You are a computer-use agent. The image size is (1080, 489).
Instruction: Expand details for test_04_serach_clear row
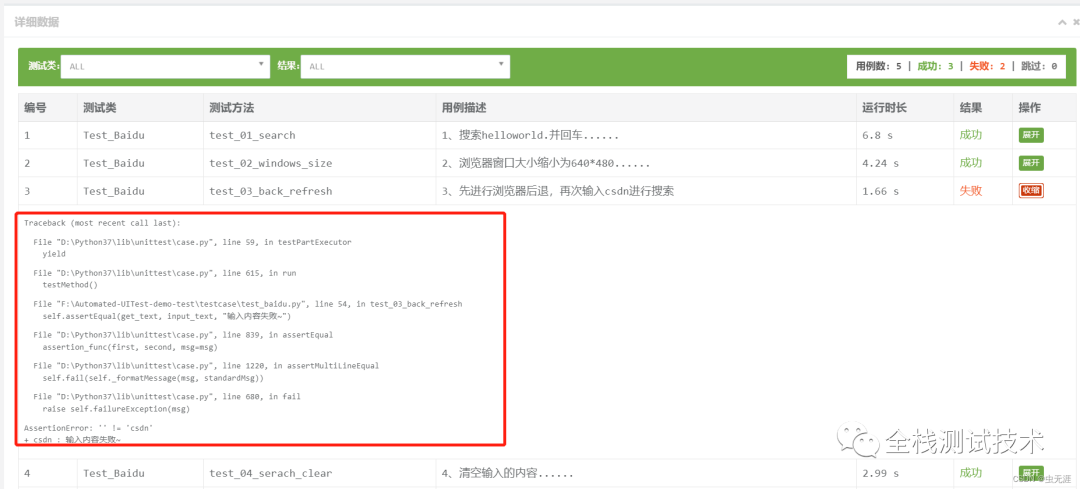tap(1031, 472)
